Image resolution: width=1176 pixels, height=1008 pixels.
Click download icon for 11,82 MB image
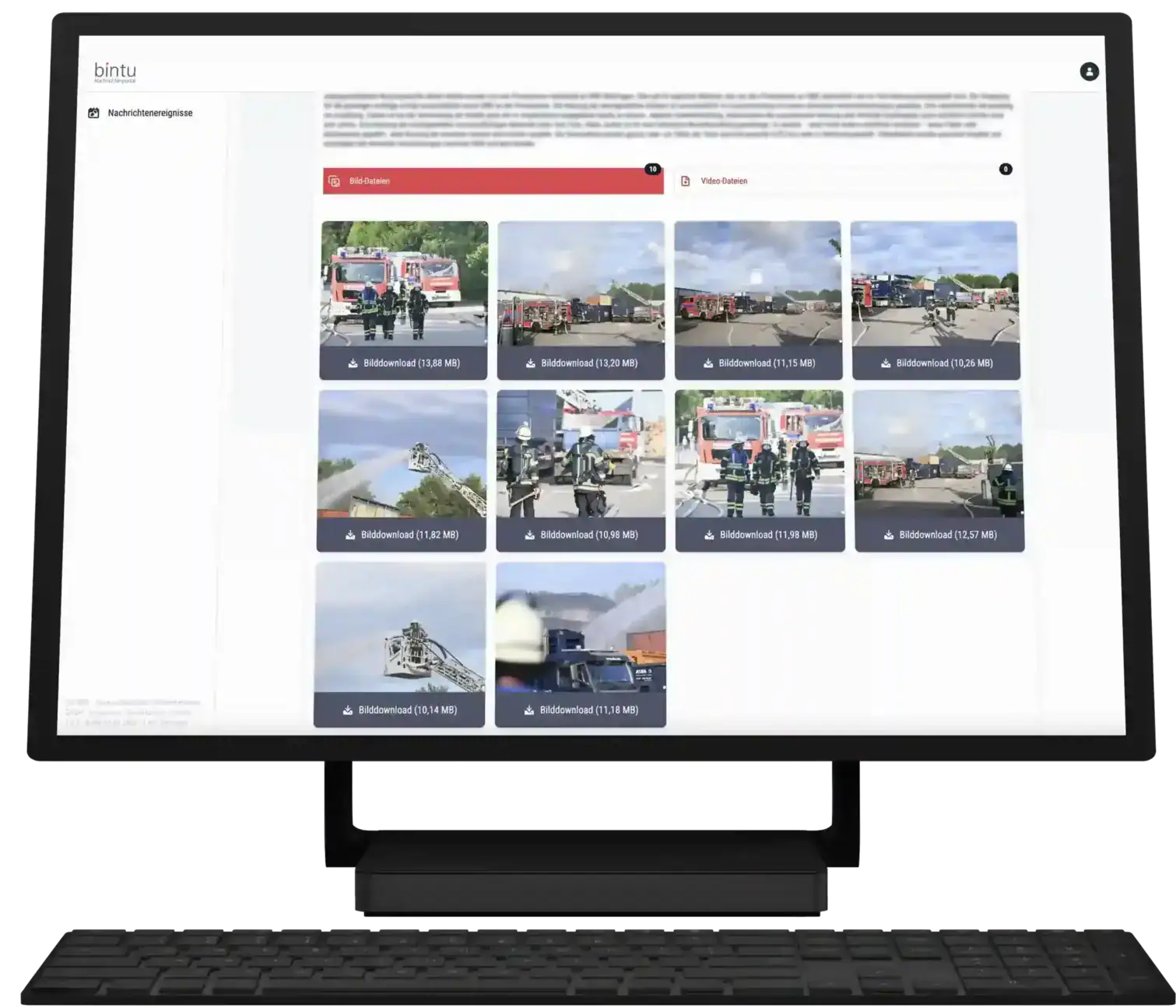(350, 535)
